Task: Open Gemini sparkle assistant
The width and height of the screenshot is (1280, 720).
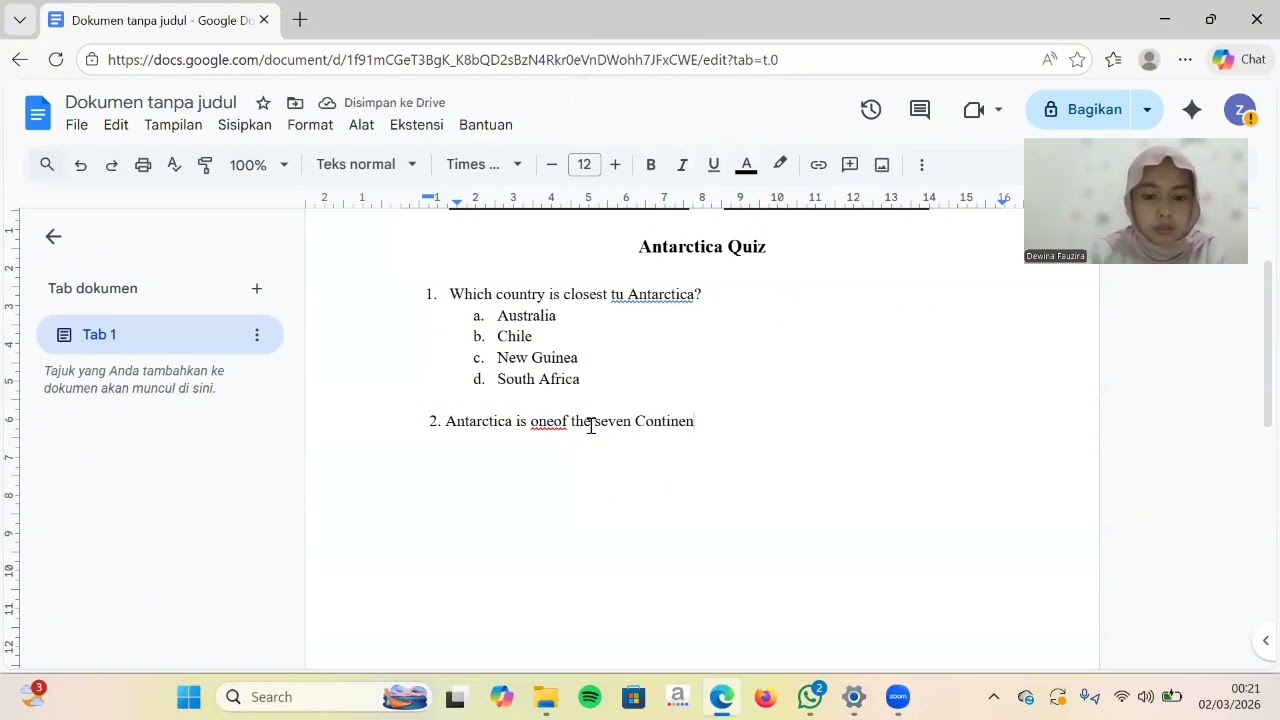Action: [x=1192, y=110]
